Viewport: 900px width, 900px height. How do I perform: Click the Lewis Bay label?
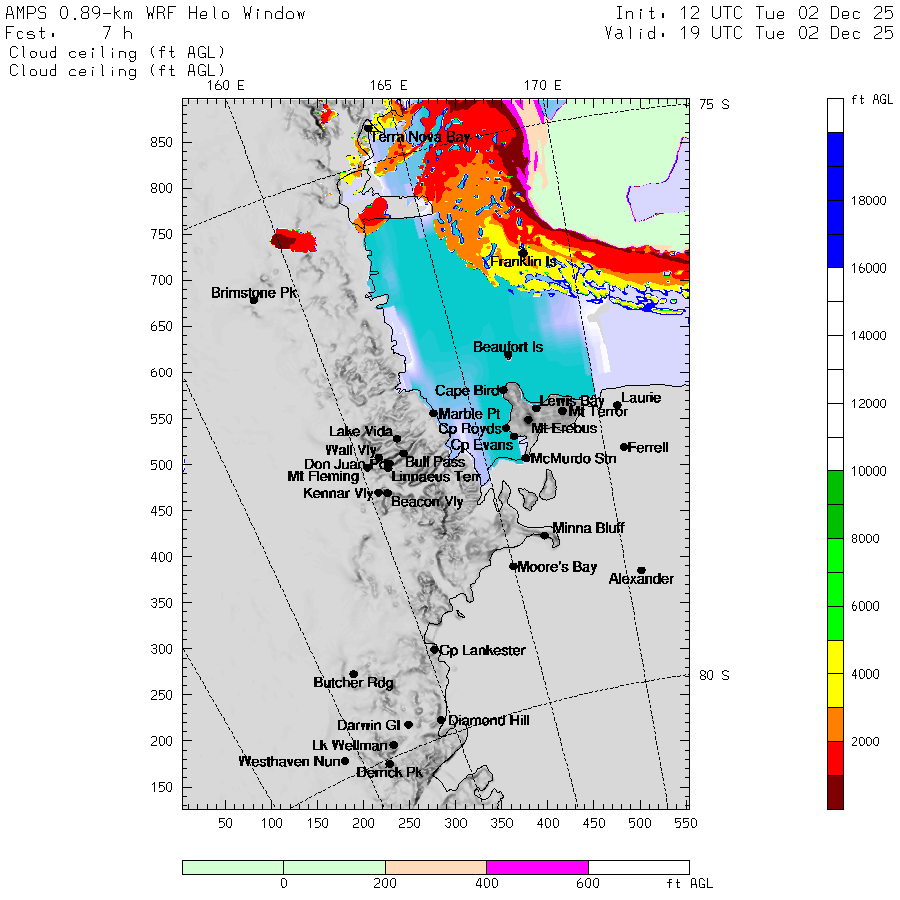click(x=572, y=401)
